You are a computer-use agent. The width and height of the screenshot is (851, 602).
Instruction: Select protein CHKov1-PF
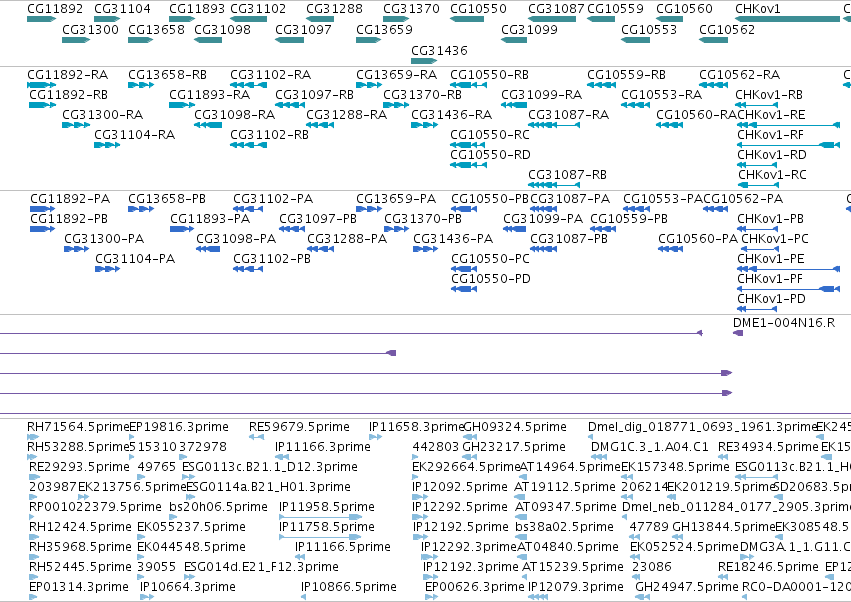789,289
